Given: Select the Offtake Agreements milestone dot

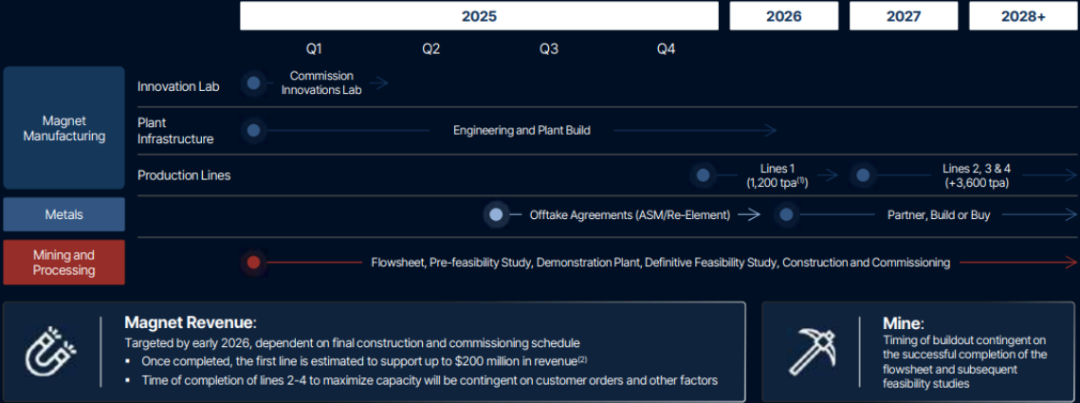Looking at the screenshot, I should pos(496,214).
